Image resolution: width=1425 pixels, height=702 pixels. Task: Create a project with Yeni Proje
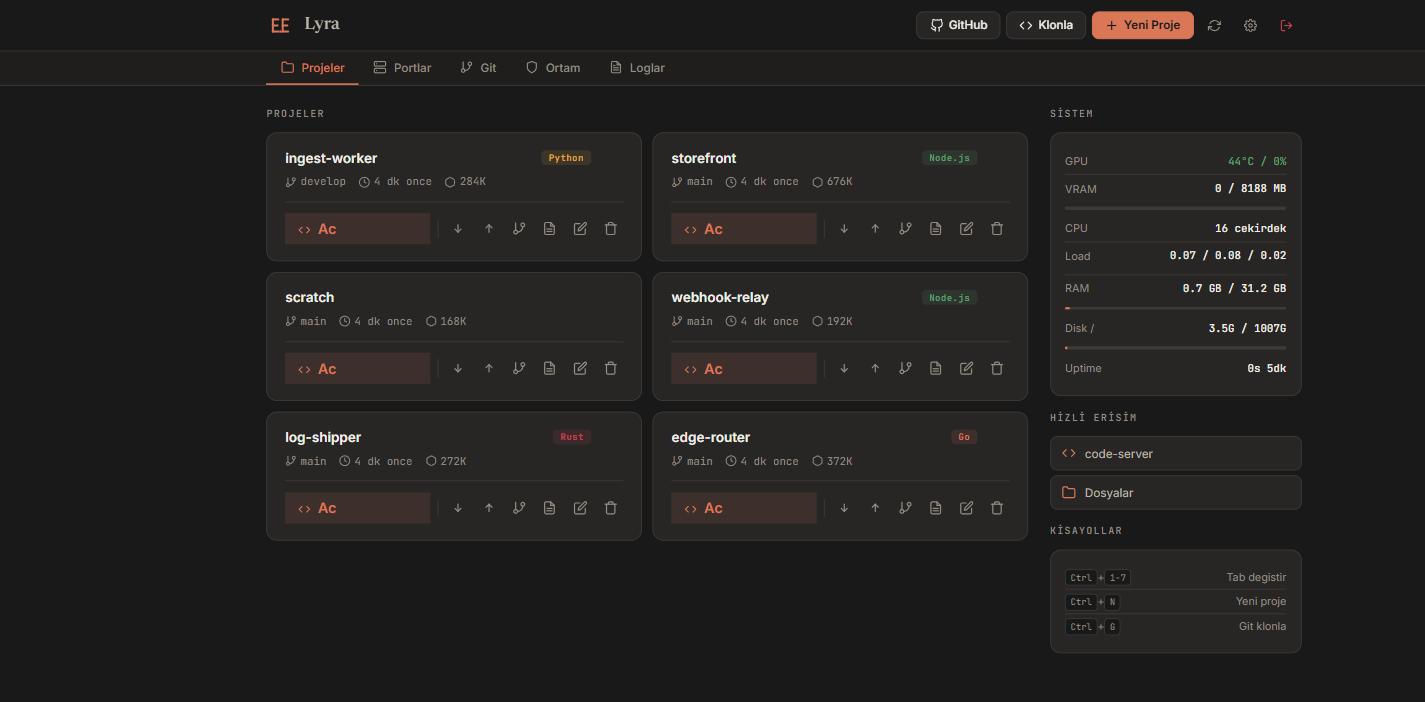point(1143,25)
